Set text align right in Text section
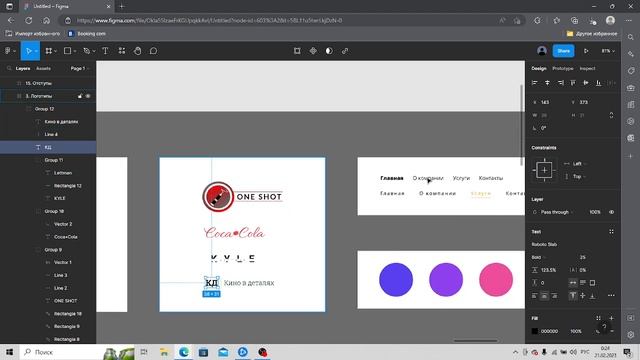This screenshot has width=640, height=360. [x=554, y=296]
